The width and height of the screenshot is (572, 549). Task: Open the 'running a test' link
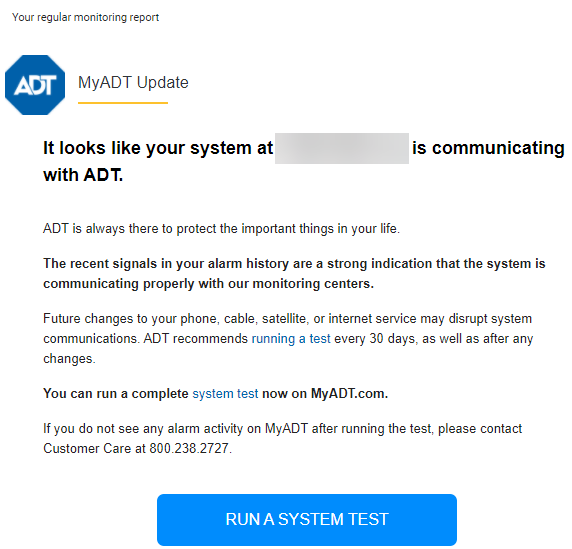[x=291, y=339]
